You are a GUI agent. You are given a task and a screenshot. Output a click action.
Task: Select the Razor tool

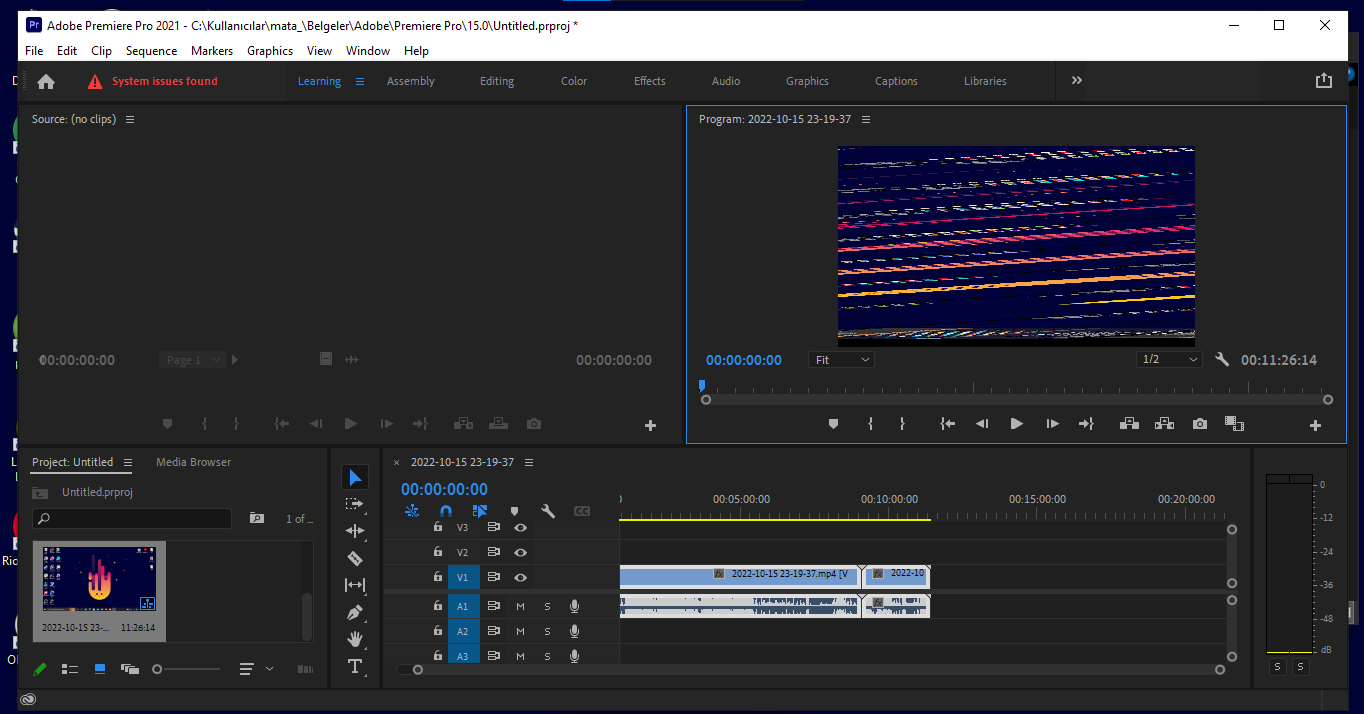click(x=355, y=558)
